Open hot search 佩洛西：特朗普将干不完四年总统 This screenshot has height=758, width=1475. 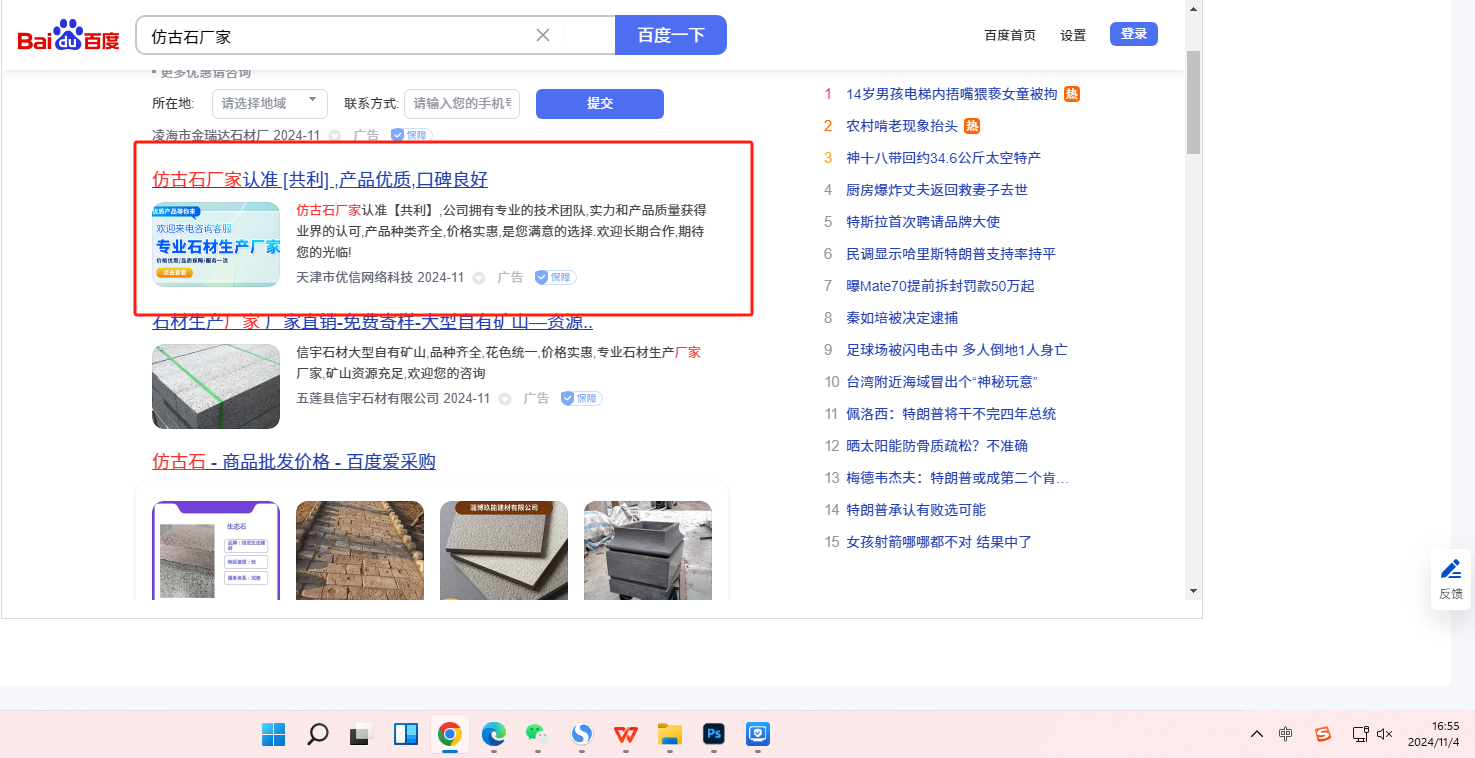point(951,414)
